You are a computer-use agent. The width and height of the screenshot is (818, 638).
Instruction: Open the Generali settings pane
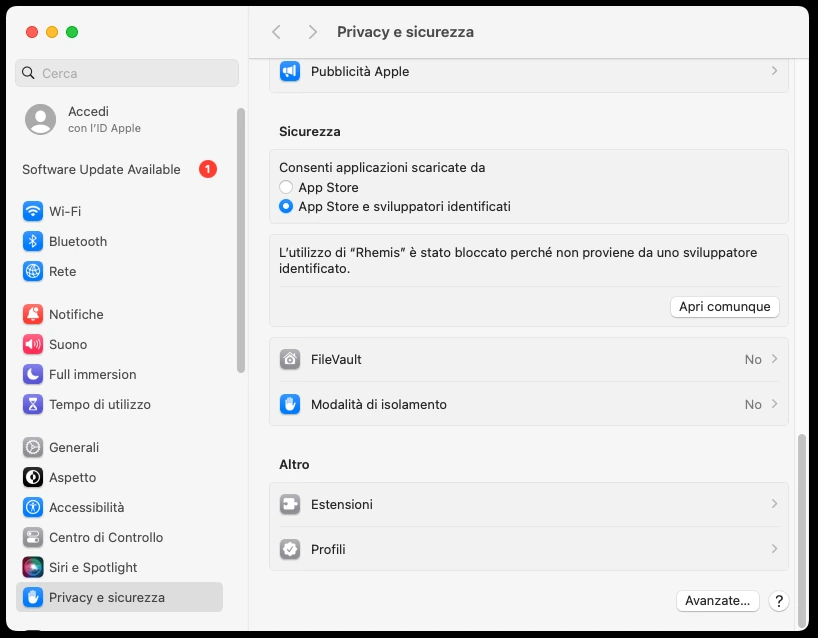click(x=119, y=447)
